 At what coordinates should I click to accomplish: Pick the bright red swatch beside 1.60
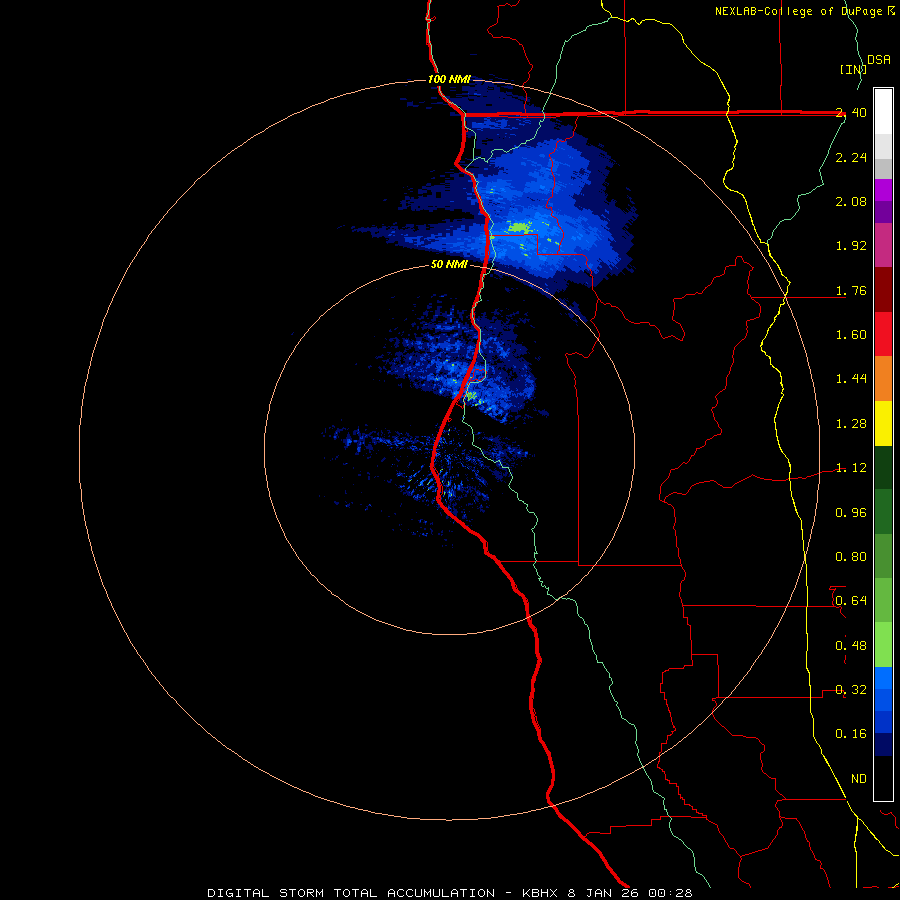click(883, 334)
